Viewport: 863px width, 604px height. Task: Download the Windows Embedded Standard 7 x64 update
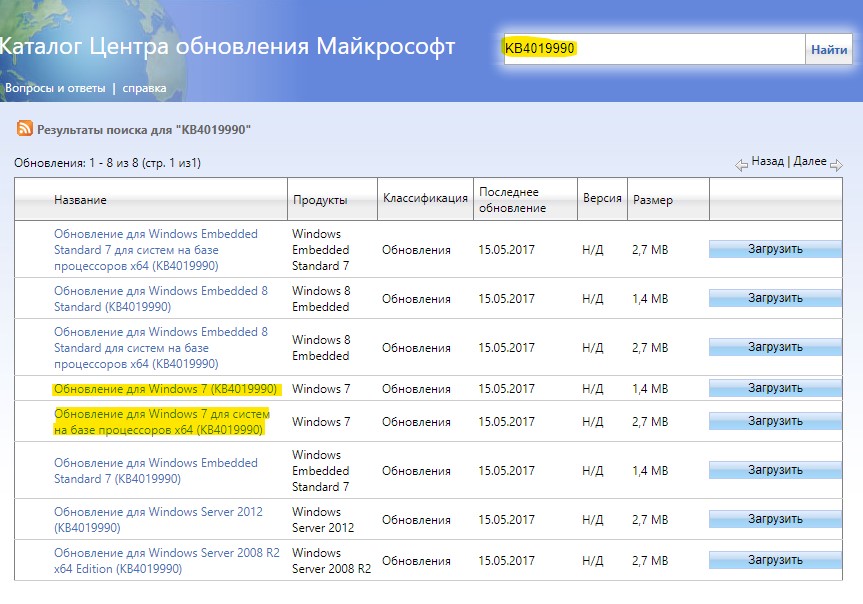pyautogui.click(x=775, y=249)
